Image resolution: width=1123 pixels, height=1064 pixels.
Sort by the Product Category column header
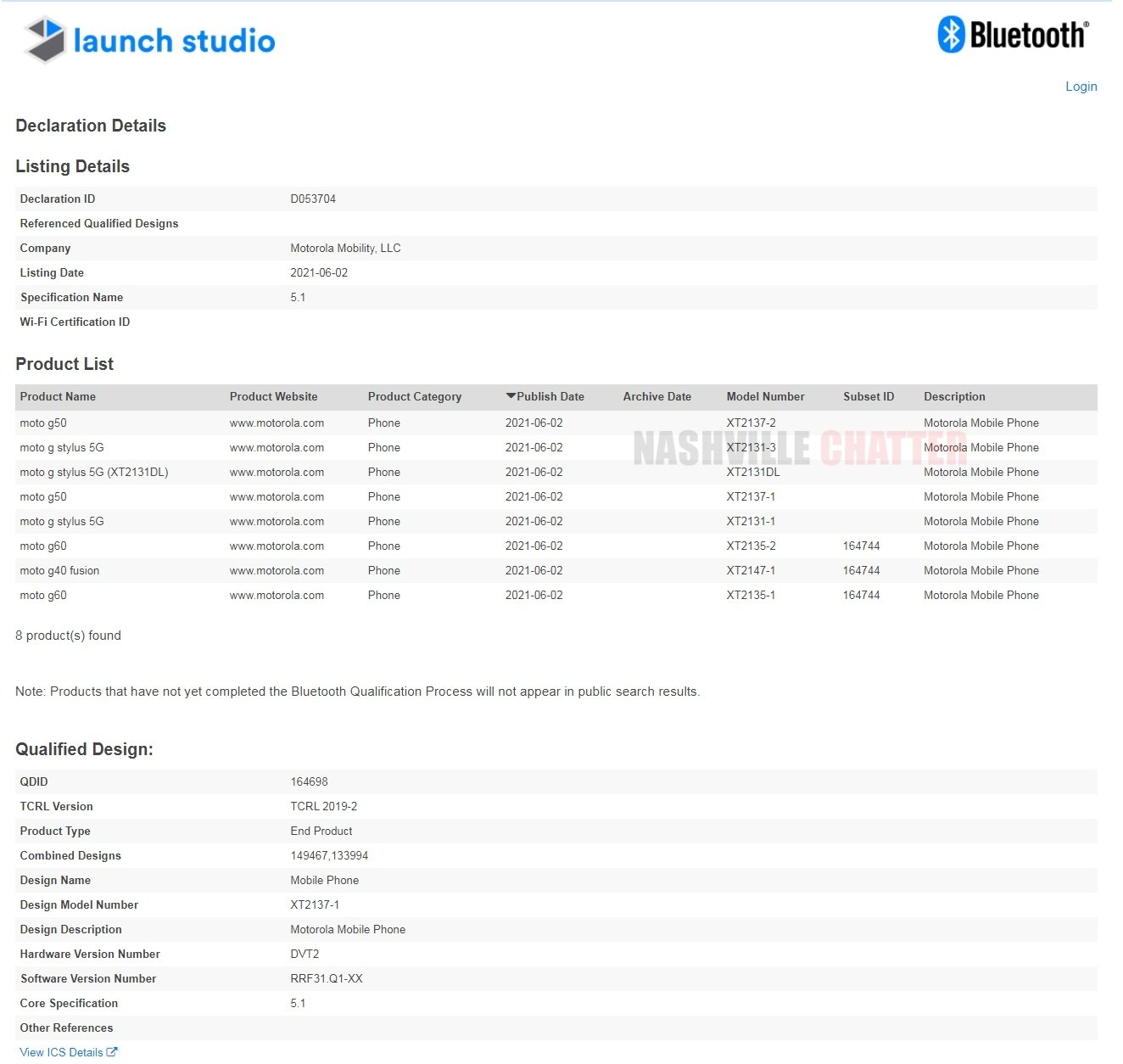[414, 396]
